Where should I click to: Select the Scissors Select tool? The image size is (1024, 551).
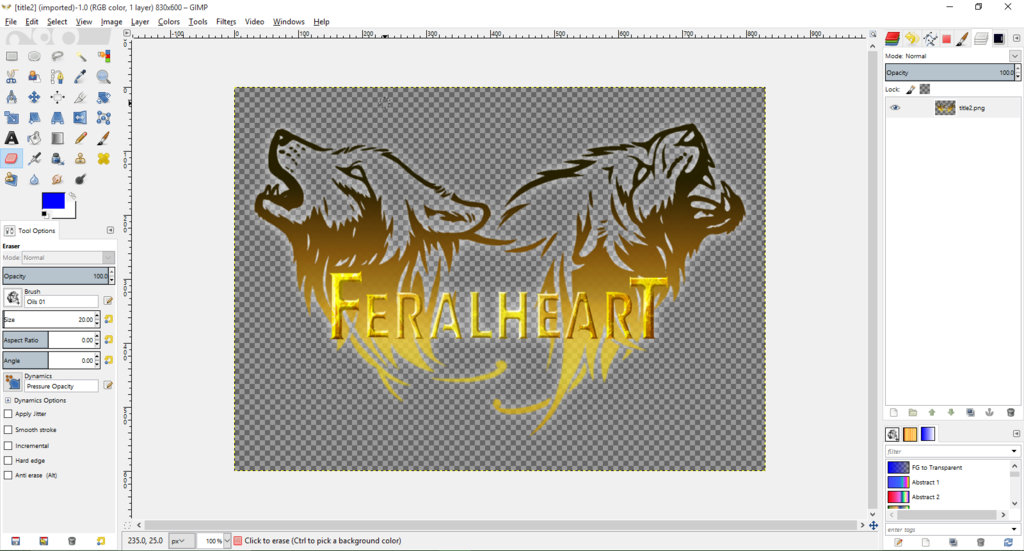point(12,77)
